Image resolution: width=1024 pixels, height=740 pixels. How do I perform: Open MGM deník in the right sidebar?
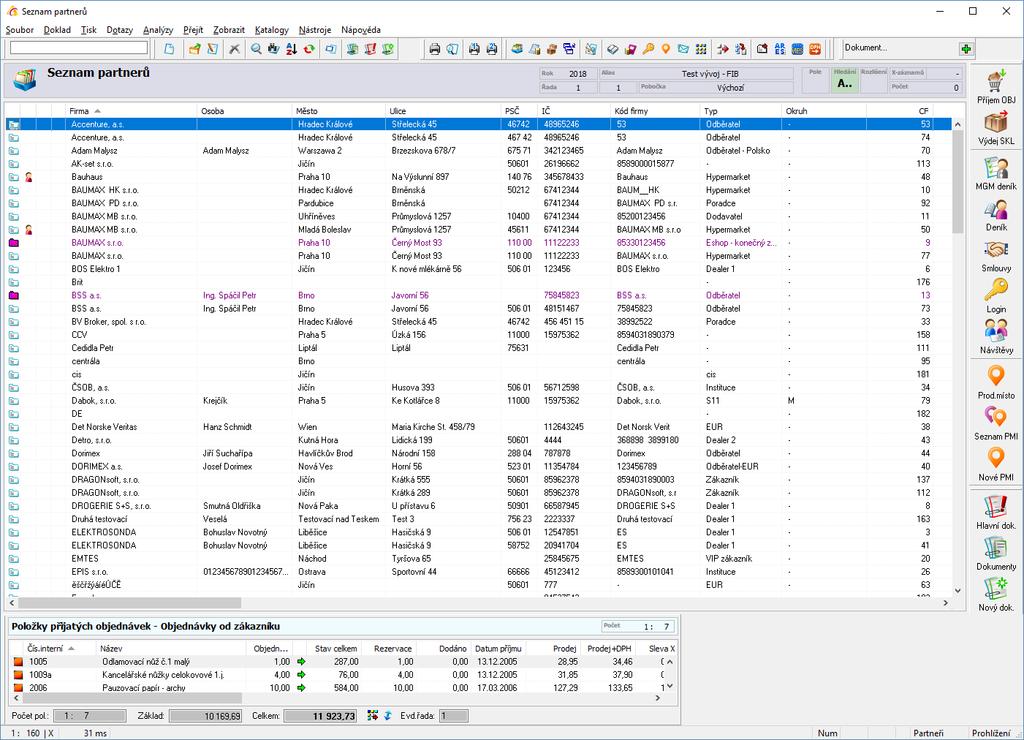click(x=996, y=173)
